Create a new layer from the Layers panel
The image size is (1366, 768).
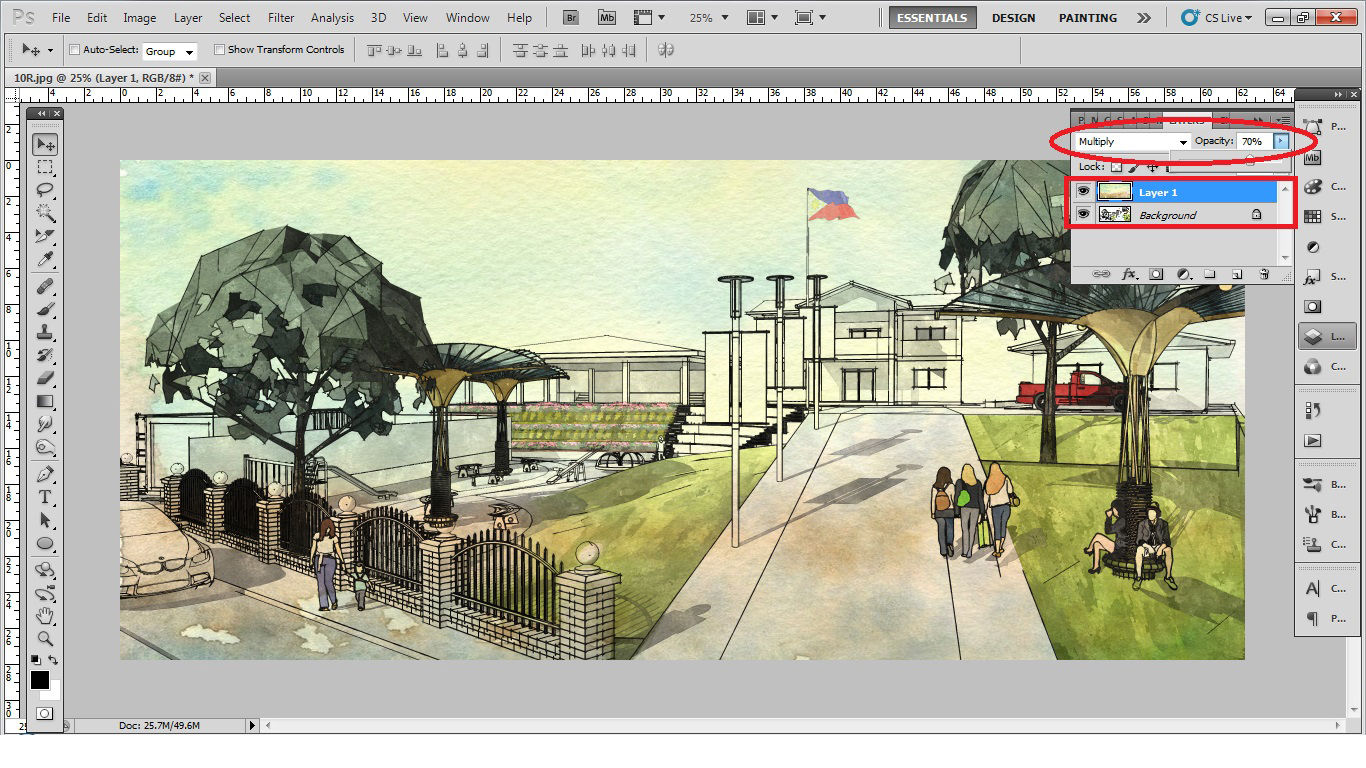click(1238, 274)
